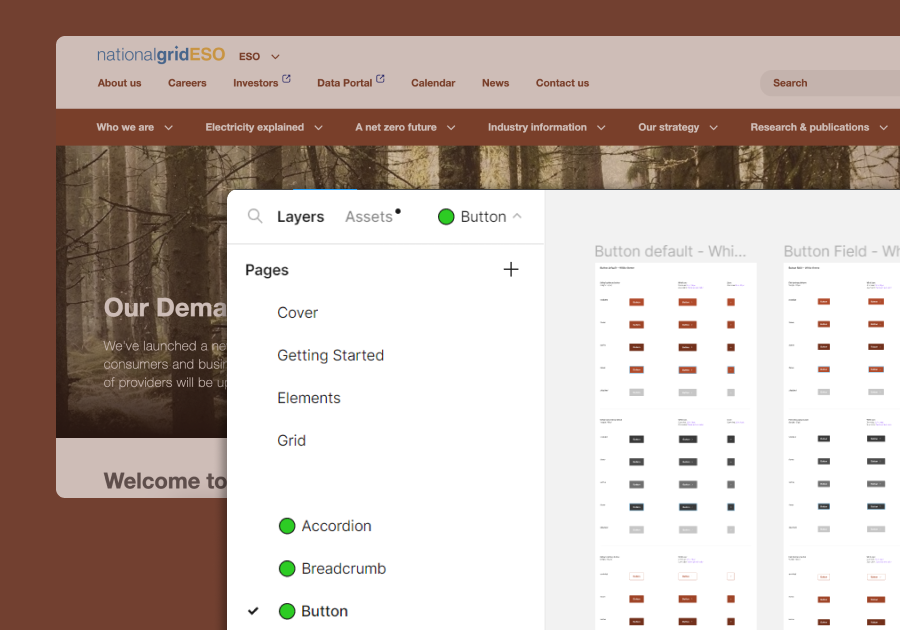Select the Getting Started page
900x630 pixels.
330,355
